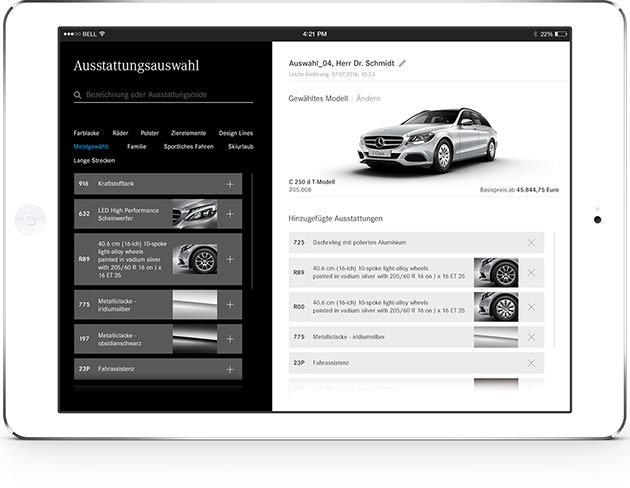Click the added equipment list scrollbar
Image resolution: width=630 pixels, height=488 pixels.
[x=554, y=290]
